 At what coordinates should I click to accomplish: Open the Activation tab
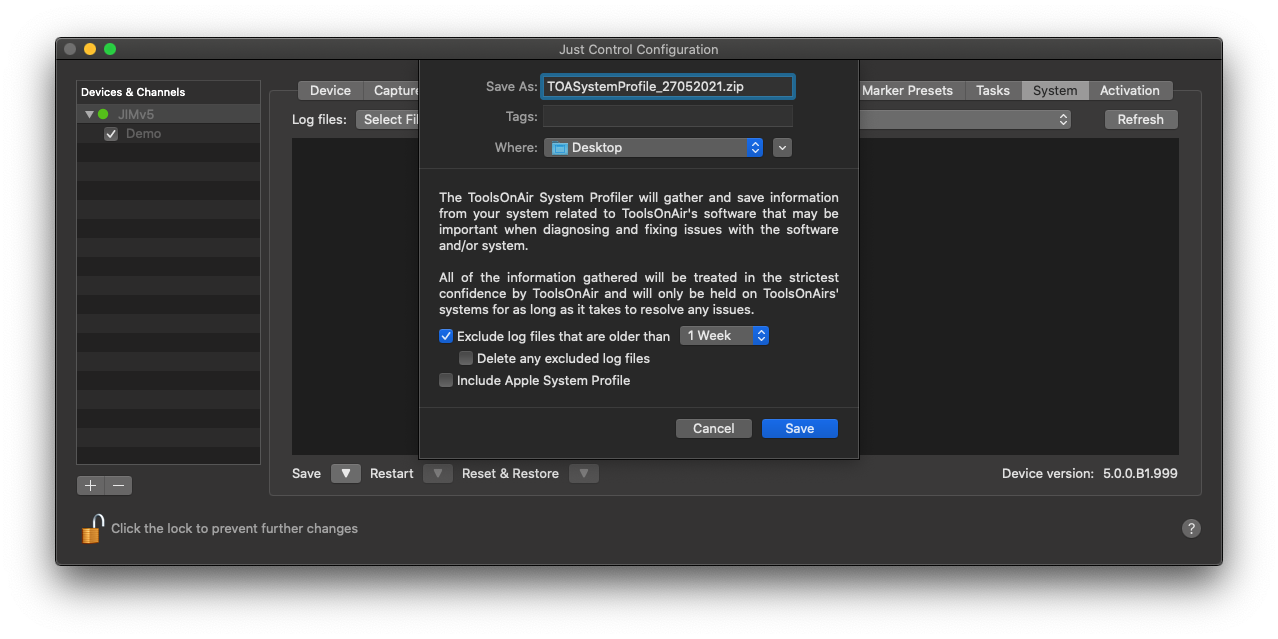coord(1130,90)
